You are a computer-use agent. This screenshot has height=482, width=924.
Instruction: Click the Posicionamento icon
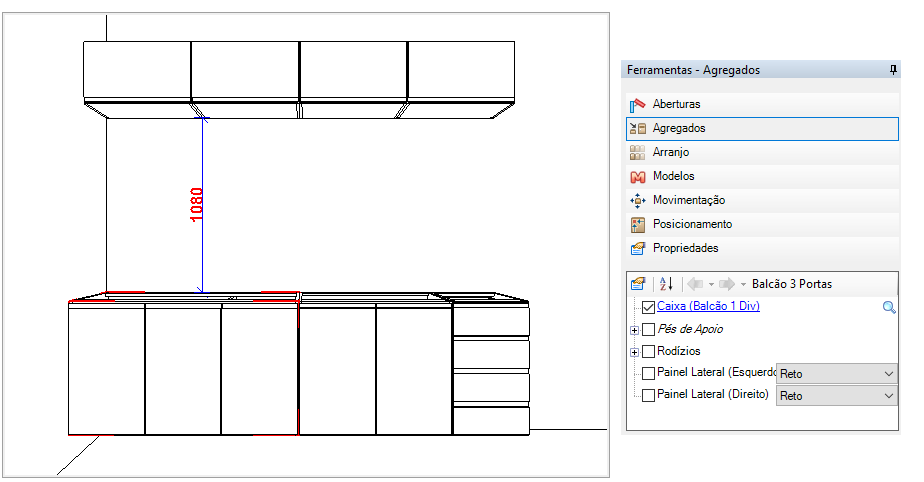(638, 225)
